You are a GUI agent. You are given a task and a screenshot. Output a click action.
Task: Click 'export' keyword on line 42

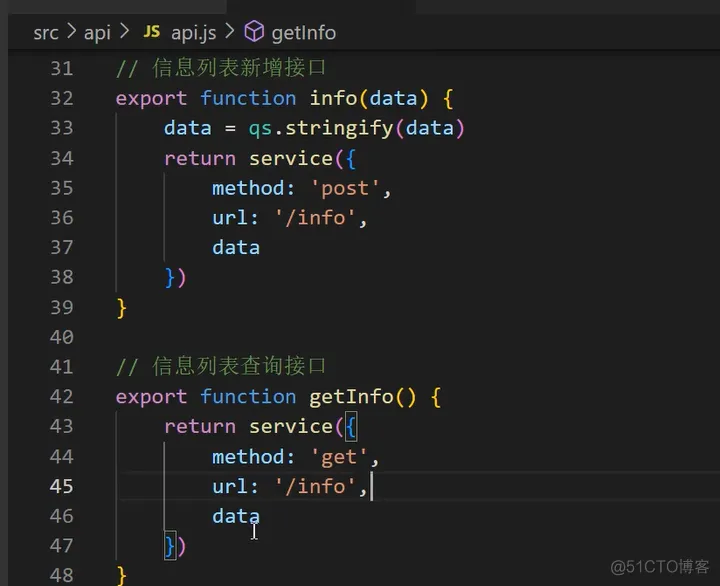click(151, 396)
